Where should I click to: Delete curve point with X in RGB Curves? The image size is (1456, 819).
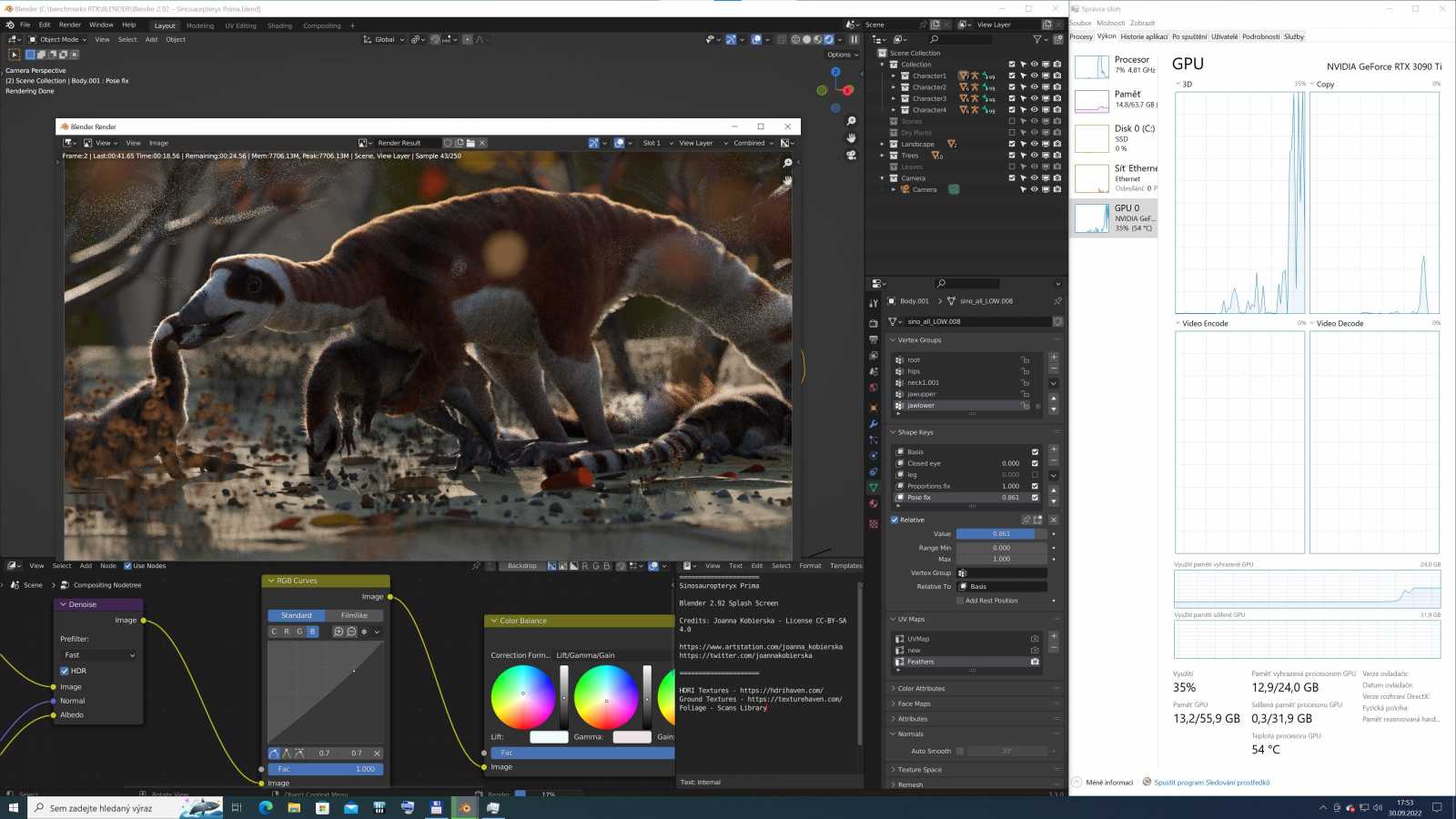tap(377, 753)
